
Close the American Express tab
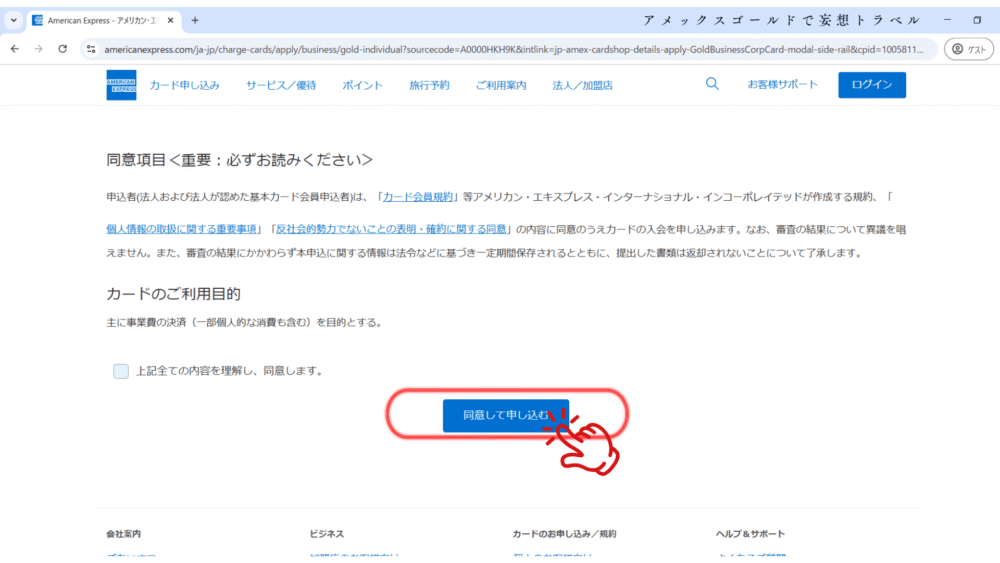[x=170, y=20]
